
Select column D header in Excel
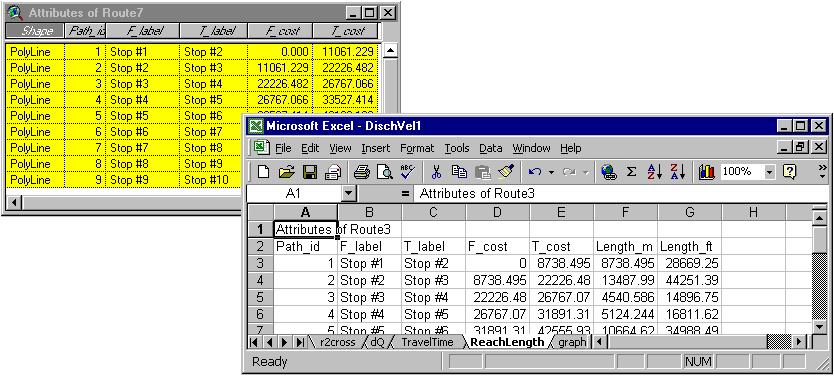point(497,213)
